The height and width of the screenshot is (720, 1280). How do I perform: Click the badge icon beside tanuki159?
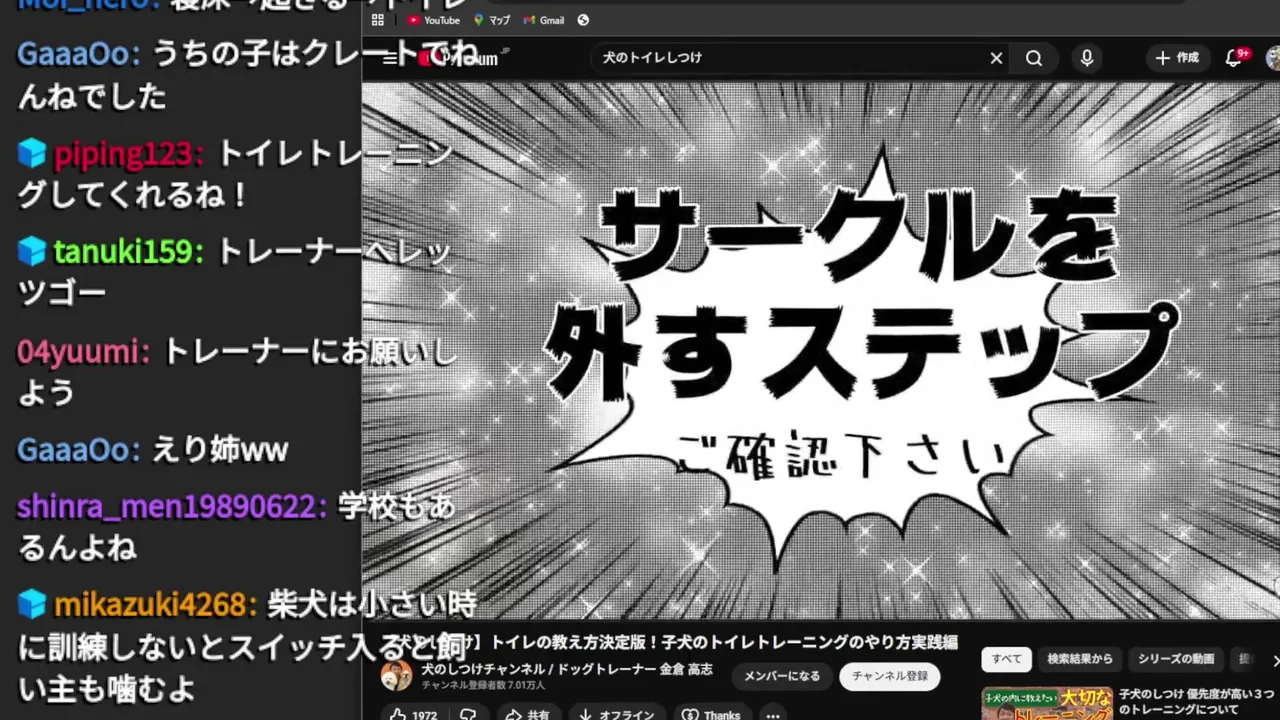pos(32,252)
